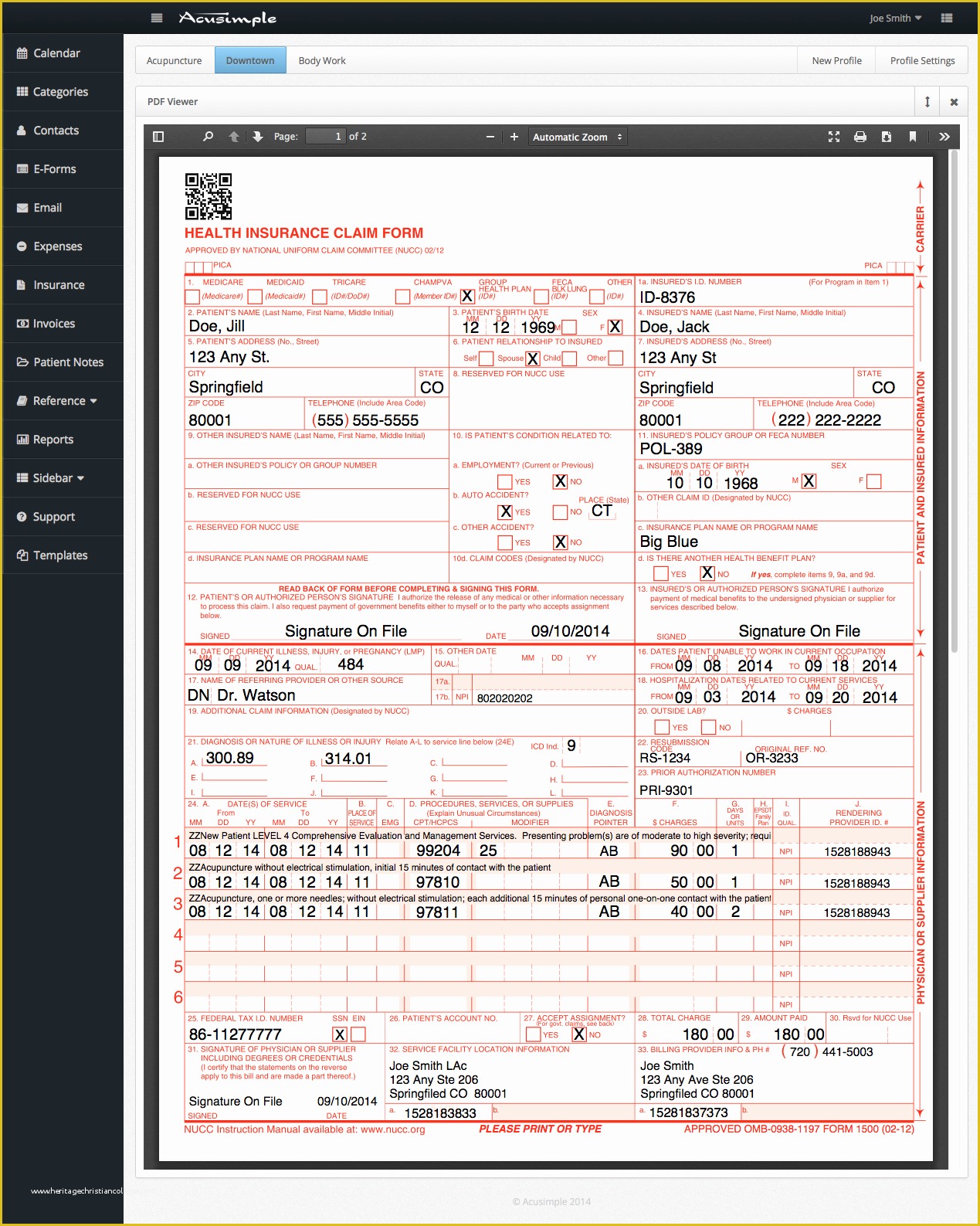Toggle the Spouse relationship checkbox

pyautogui.click(x=533, y=358)
